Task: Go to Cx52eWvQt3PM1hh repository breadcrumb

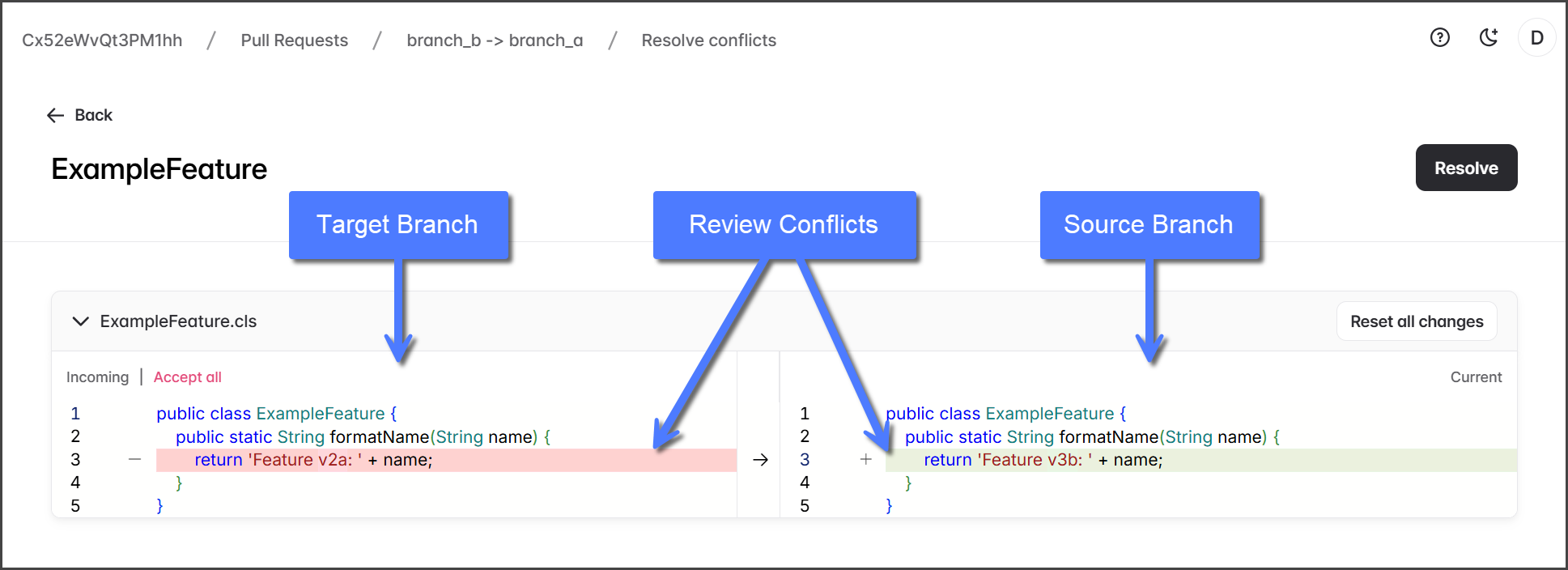Action: click(102, 40)
